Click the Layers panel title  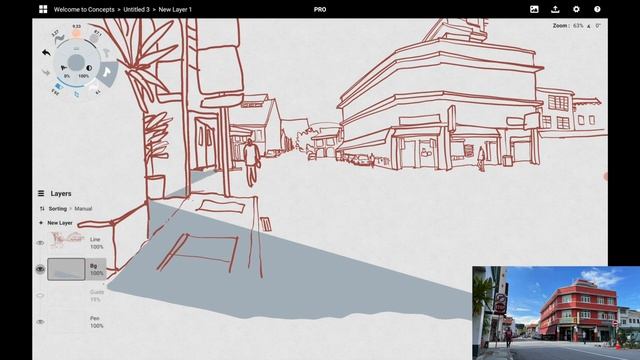tap(61, 193)
